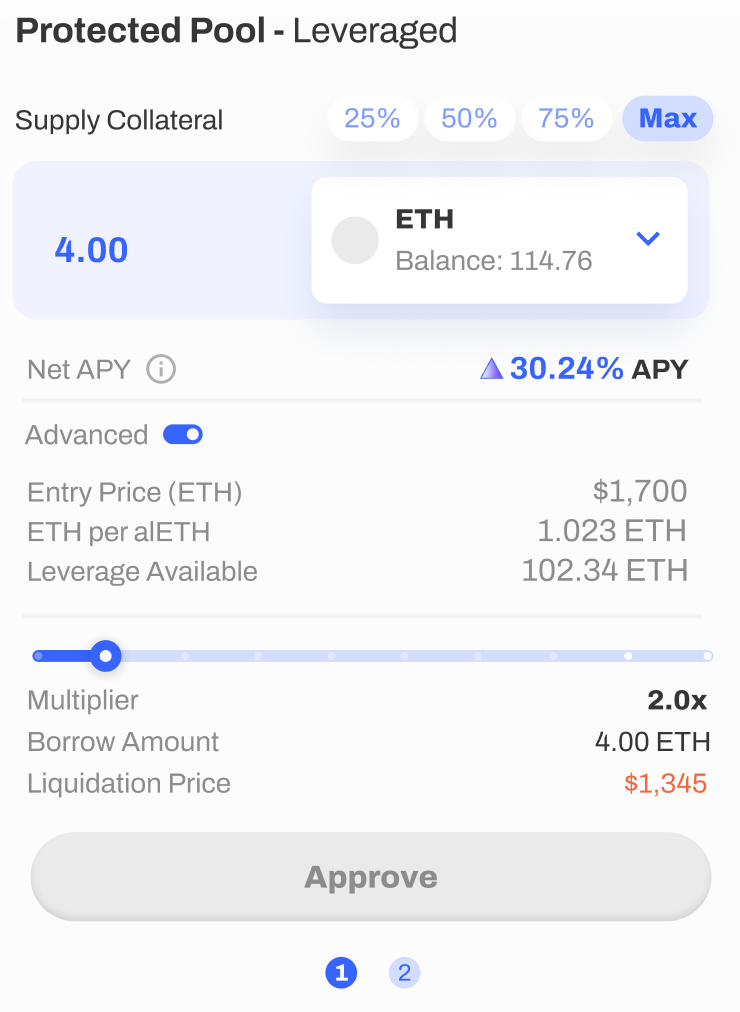Select 25% collateral preset
Image resolution: width=740 pixels, height=1012 pixels.
point(372,119)
